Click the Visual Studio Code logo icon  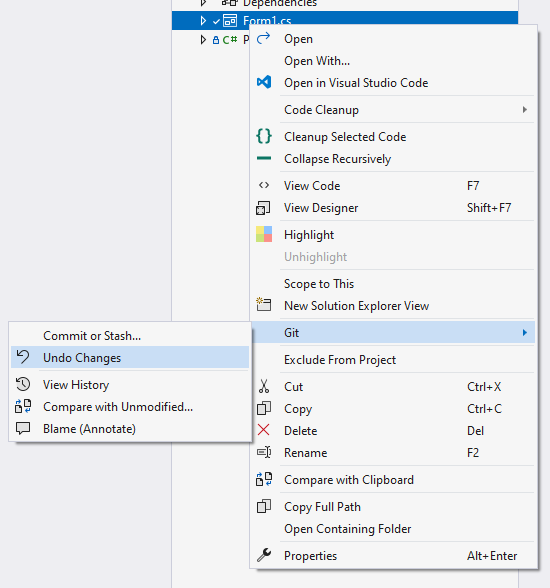pos(264,82)
